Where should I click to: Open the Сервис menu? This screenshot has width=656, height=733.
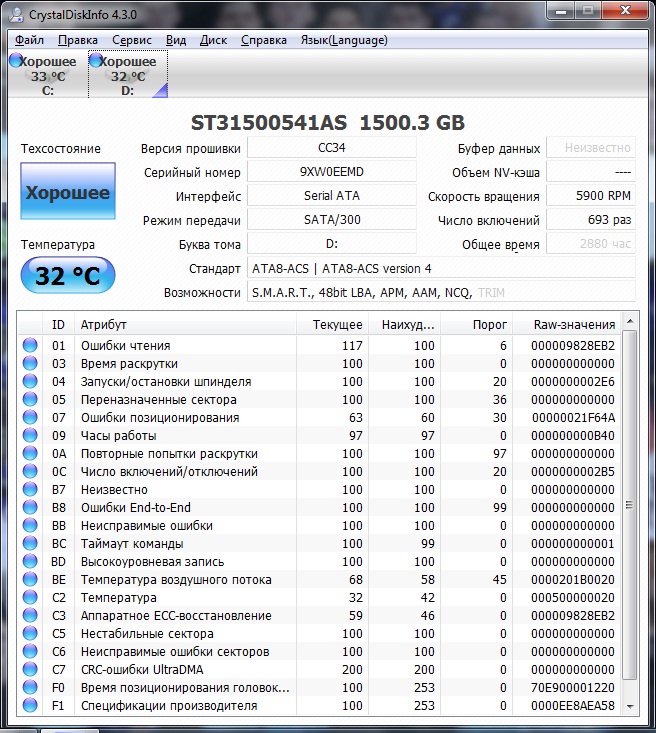[132, 40]
